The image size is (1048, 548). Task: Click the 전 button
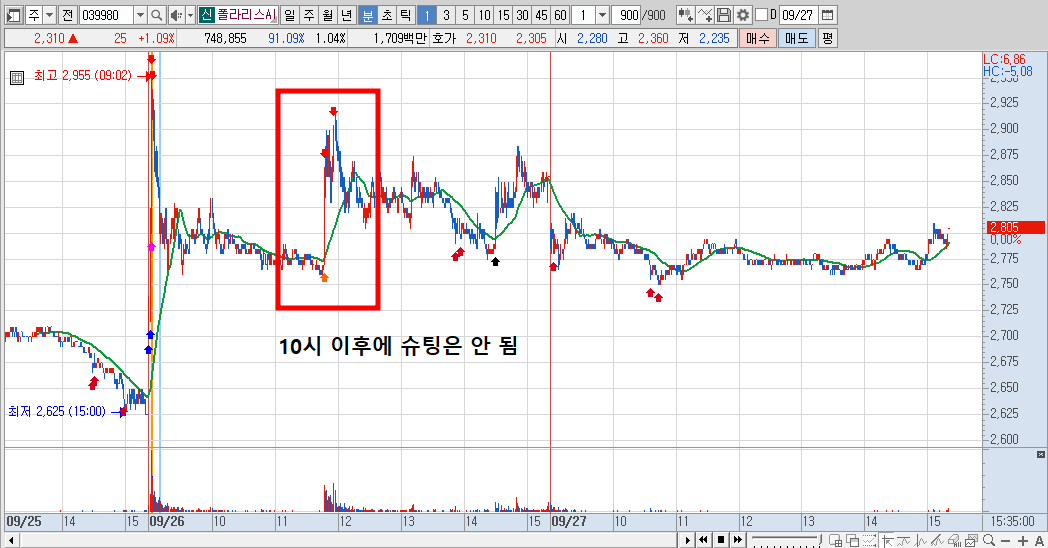[x=68, y=15]
